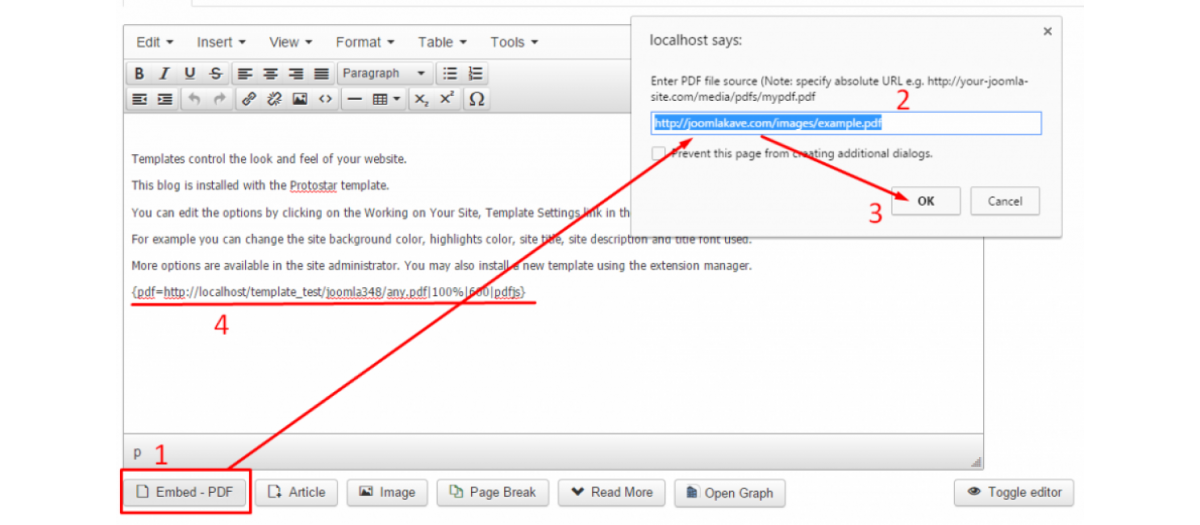Toggle italic formatting

(164, 73)
